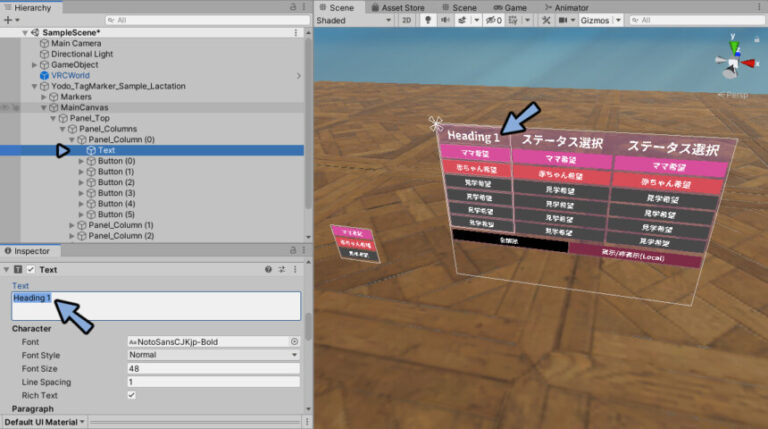Toggle MainCanvas scene visibility eye icon
Screen dimensions: 768x429
(x=5, y=107)
